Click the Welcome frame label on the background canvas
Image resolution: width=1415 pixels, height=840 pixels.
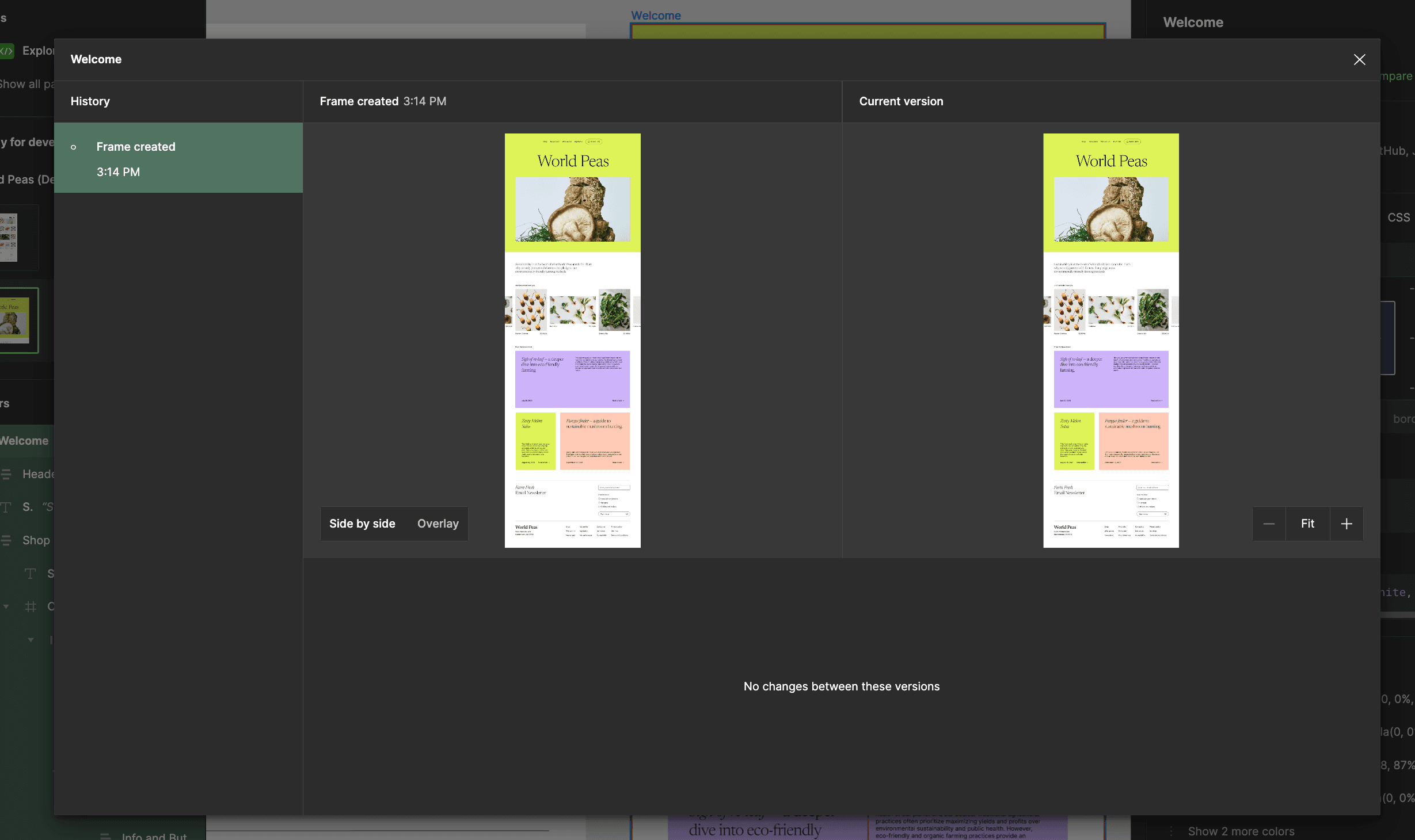[x=656, y=16]
